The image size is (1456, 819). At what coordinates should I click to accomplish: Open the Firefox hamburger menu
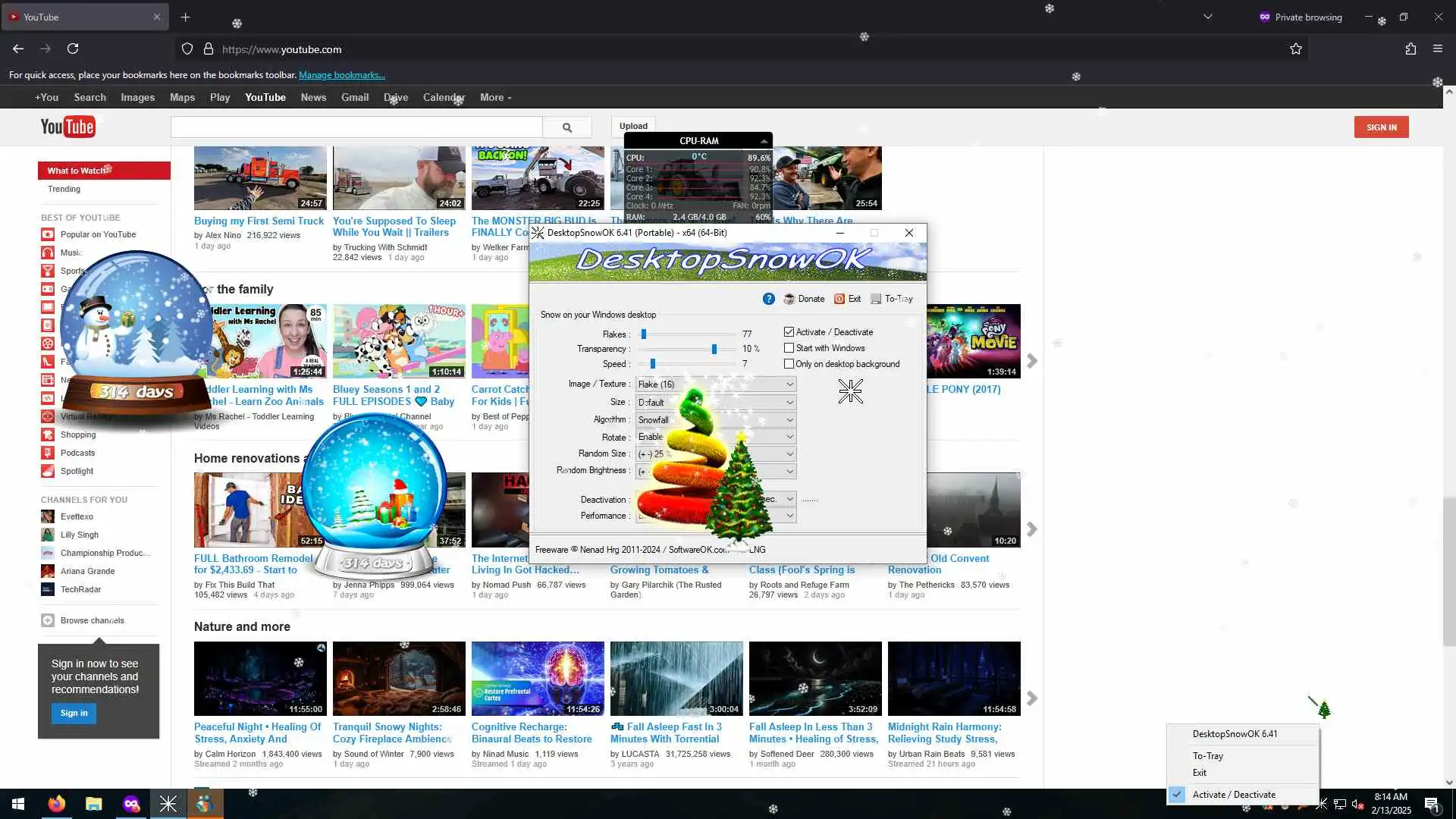click(x=1437, y=49)
